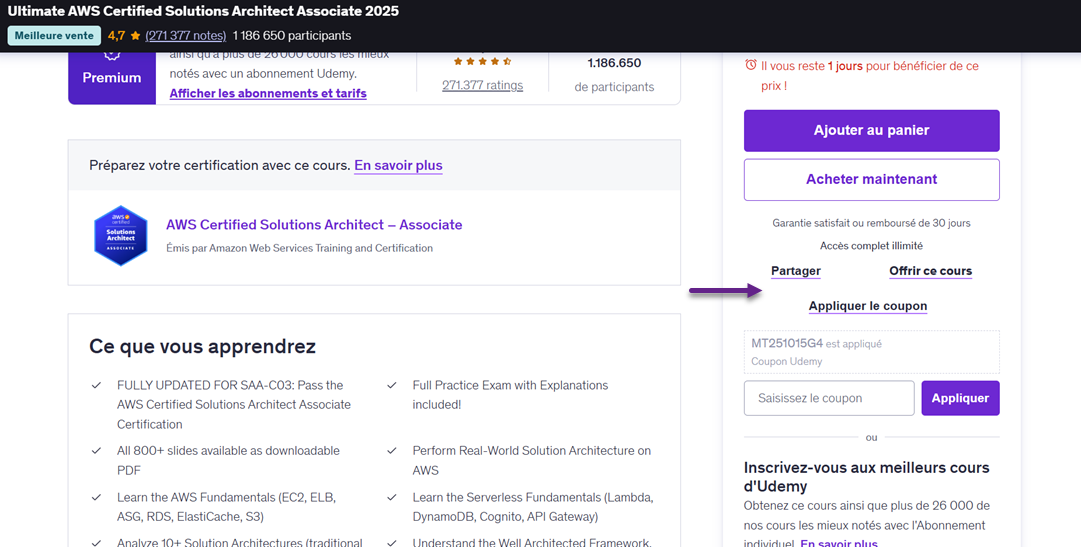Viewport: 1081px width, 547px height.
Task: Select the Partager option
Action: 796,271
